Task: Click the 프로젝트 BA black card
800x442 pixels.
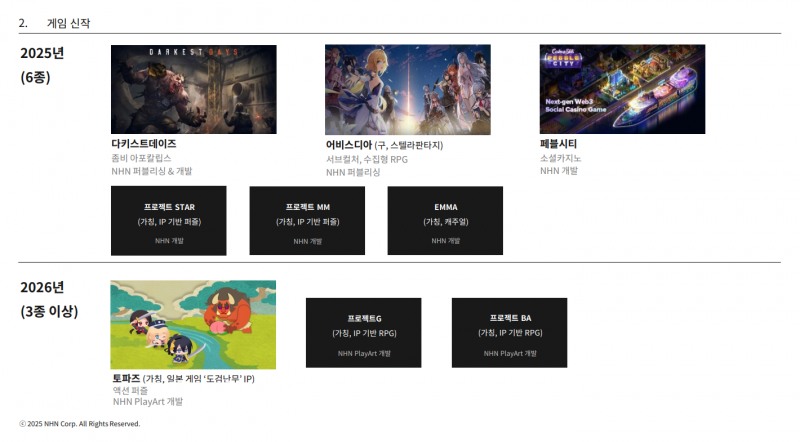Action: click(509, 332)
